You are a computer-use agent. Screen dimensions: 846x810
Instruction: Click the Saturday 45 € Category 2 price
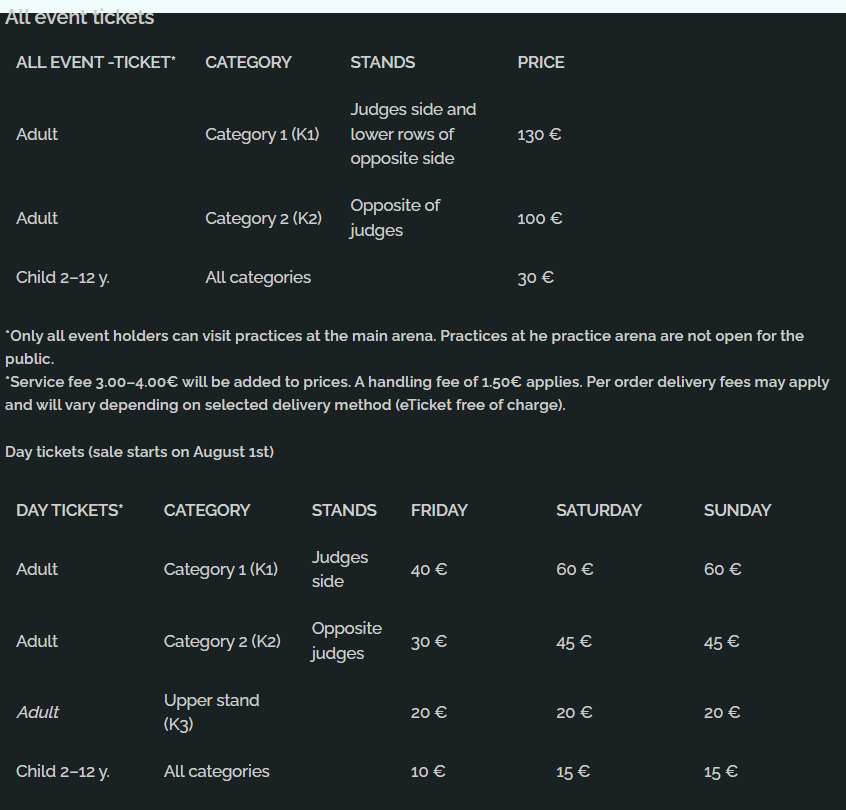pos(574,642)
